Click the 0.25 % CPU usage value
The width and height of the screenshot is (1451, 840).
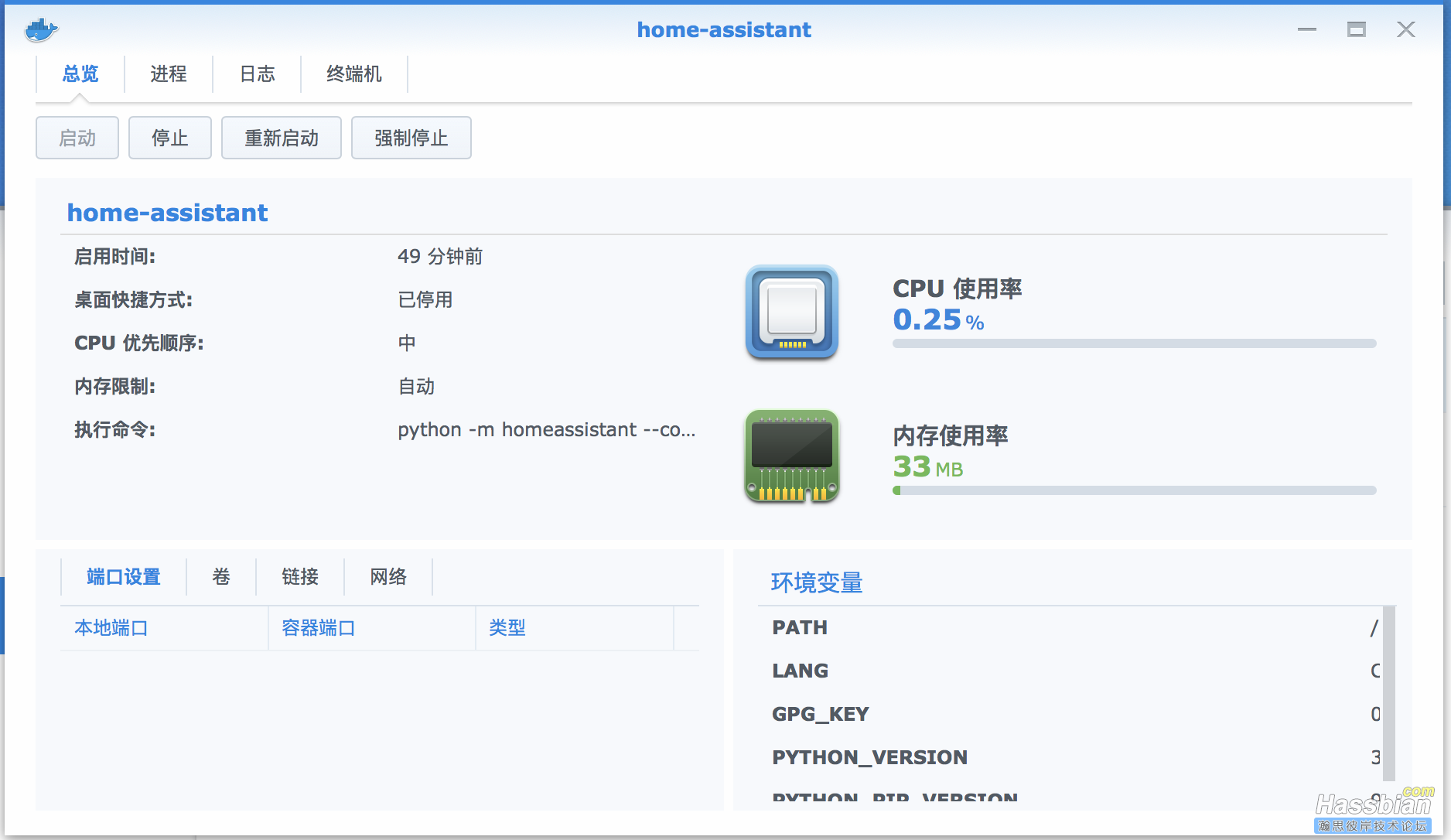pos(938,320)
